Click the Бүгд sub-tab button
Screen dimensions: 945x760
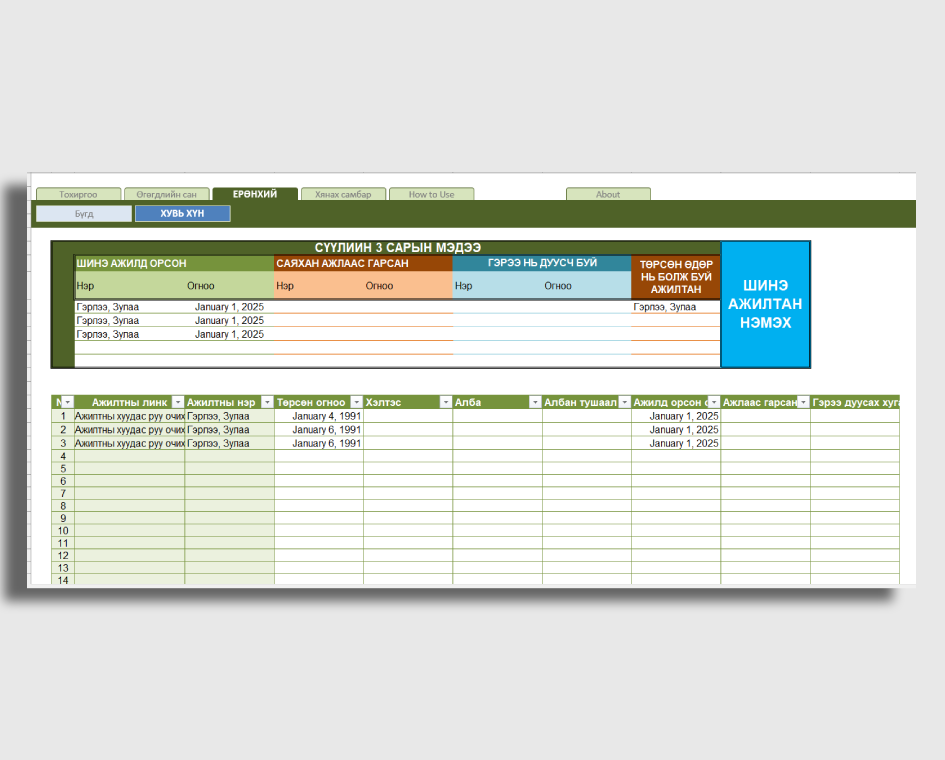coord(84,214)
